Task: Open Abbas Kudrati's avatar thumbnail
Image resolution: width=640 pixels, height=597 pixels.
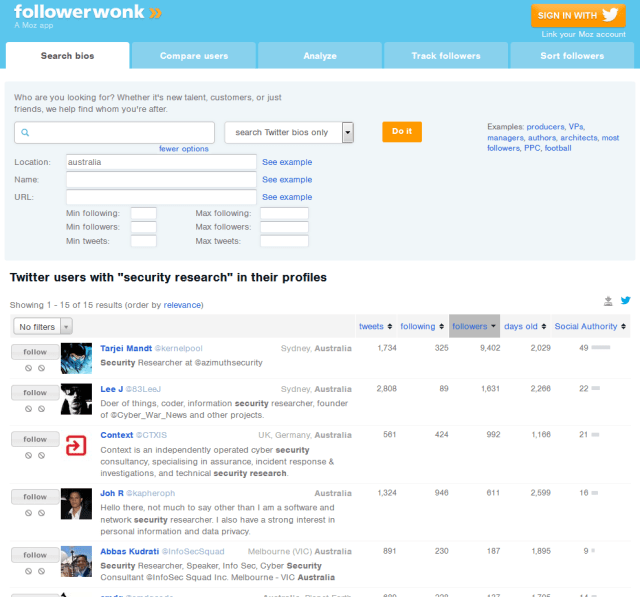Action: (76, 561)
